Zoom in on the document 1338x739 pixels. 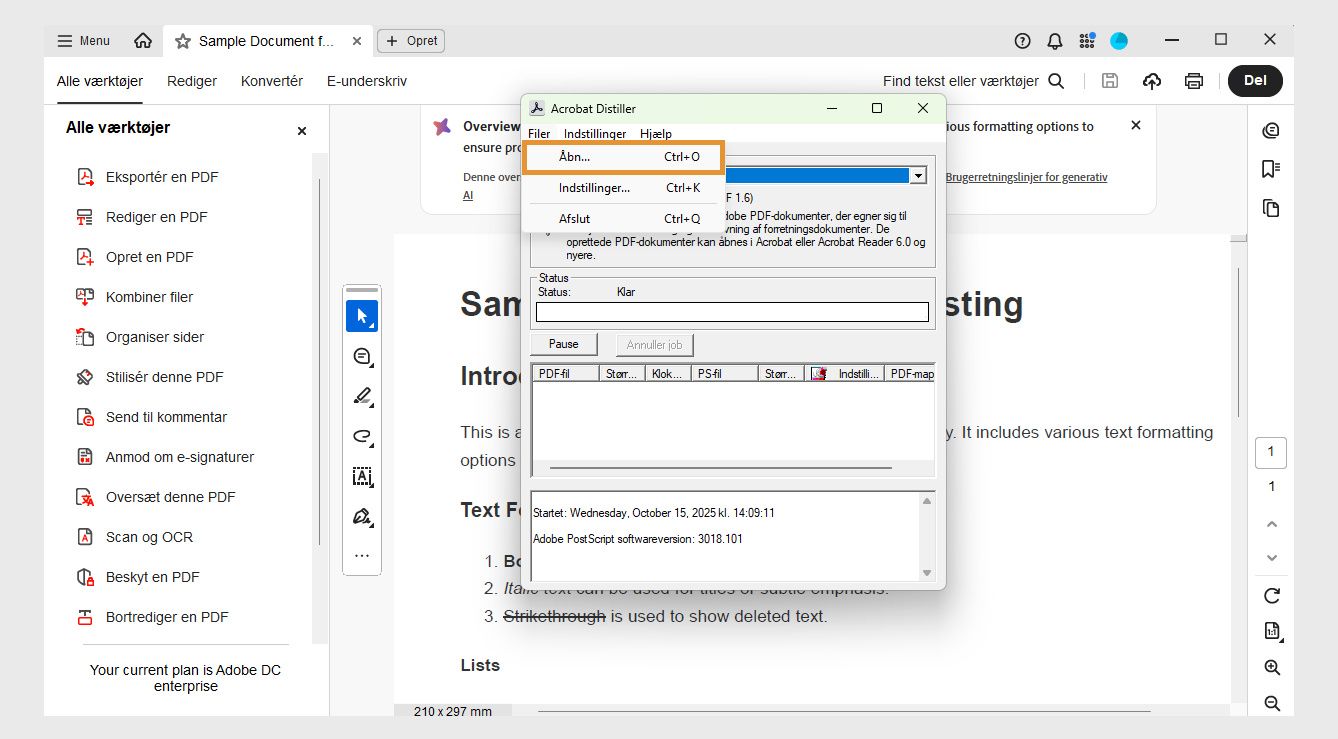tap(1272, 668)
